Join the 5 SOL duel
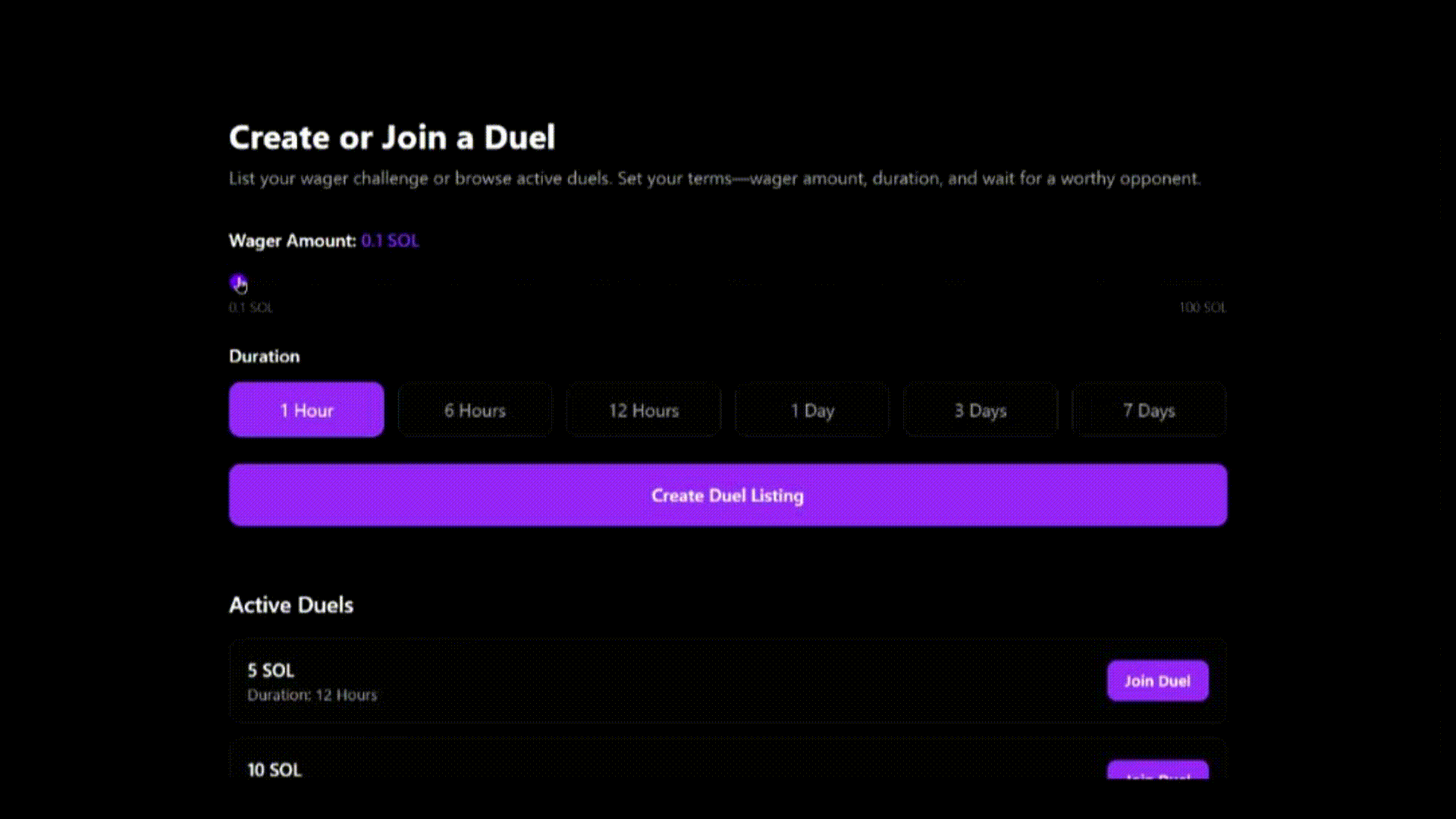1456x819 pixels. (x=1157, y=680)
